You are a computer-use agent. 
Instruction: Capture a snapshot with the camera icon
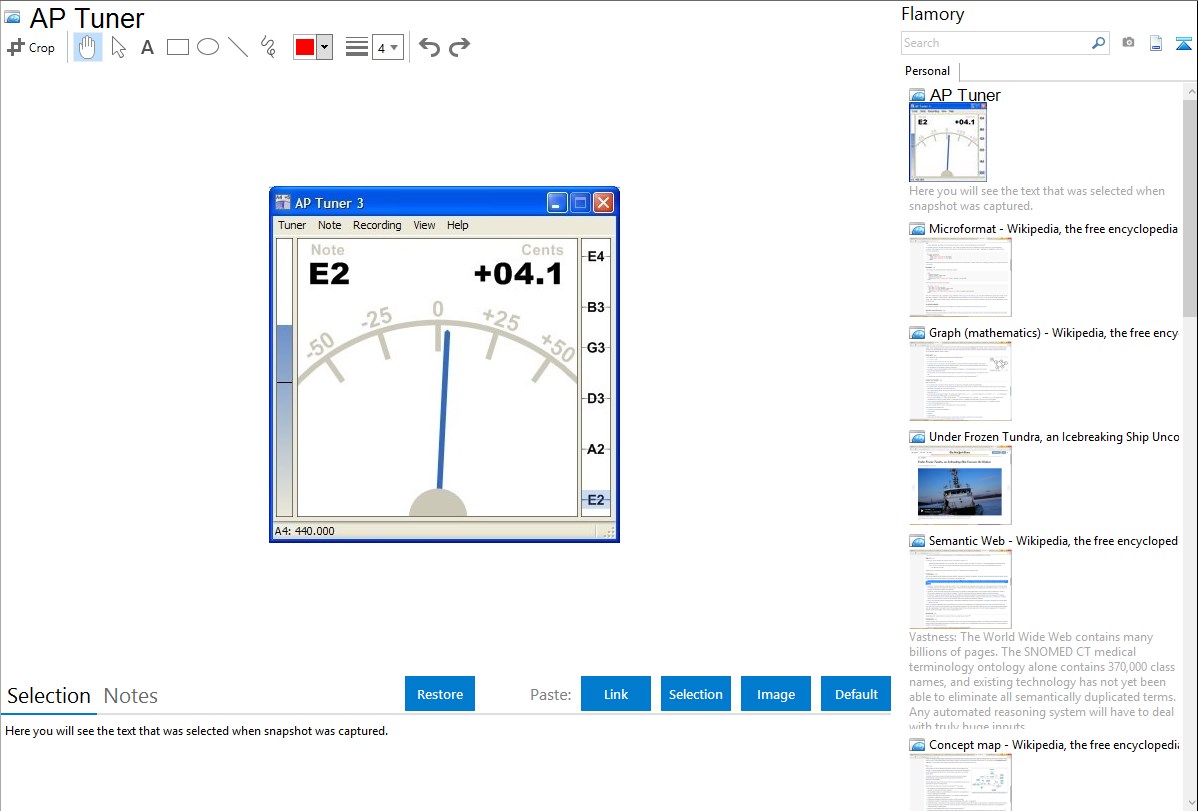coord(1128,43)
